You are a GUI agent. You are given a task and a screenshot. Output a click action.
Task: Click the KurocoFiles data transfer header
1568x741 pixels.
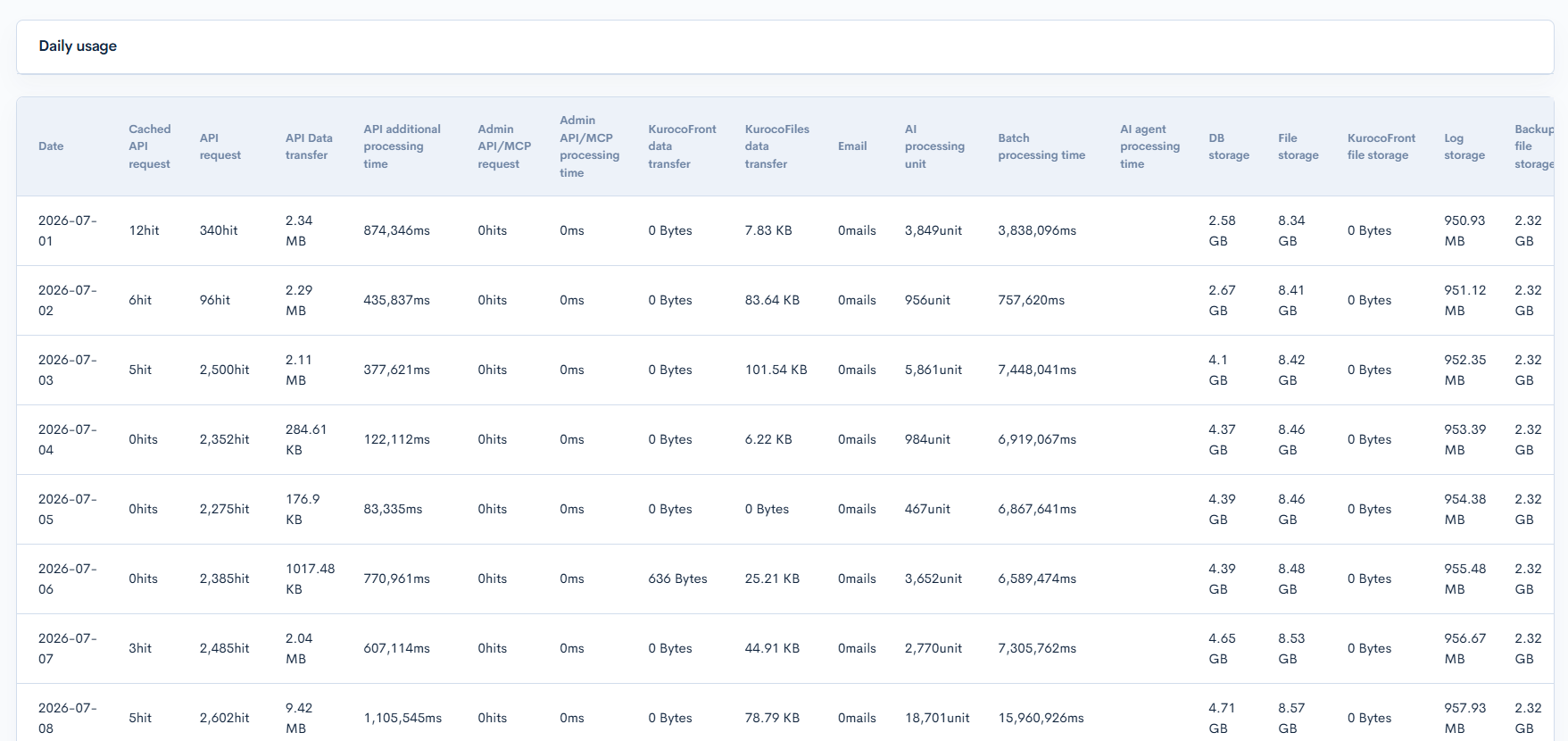[776, 146]
